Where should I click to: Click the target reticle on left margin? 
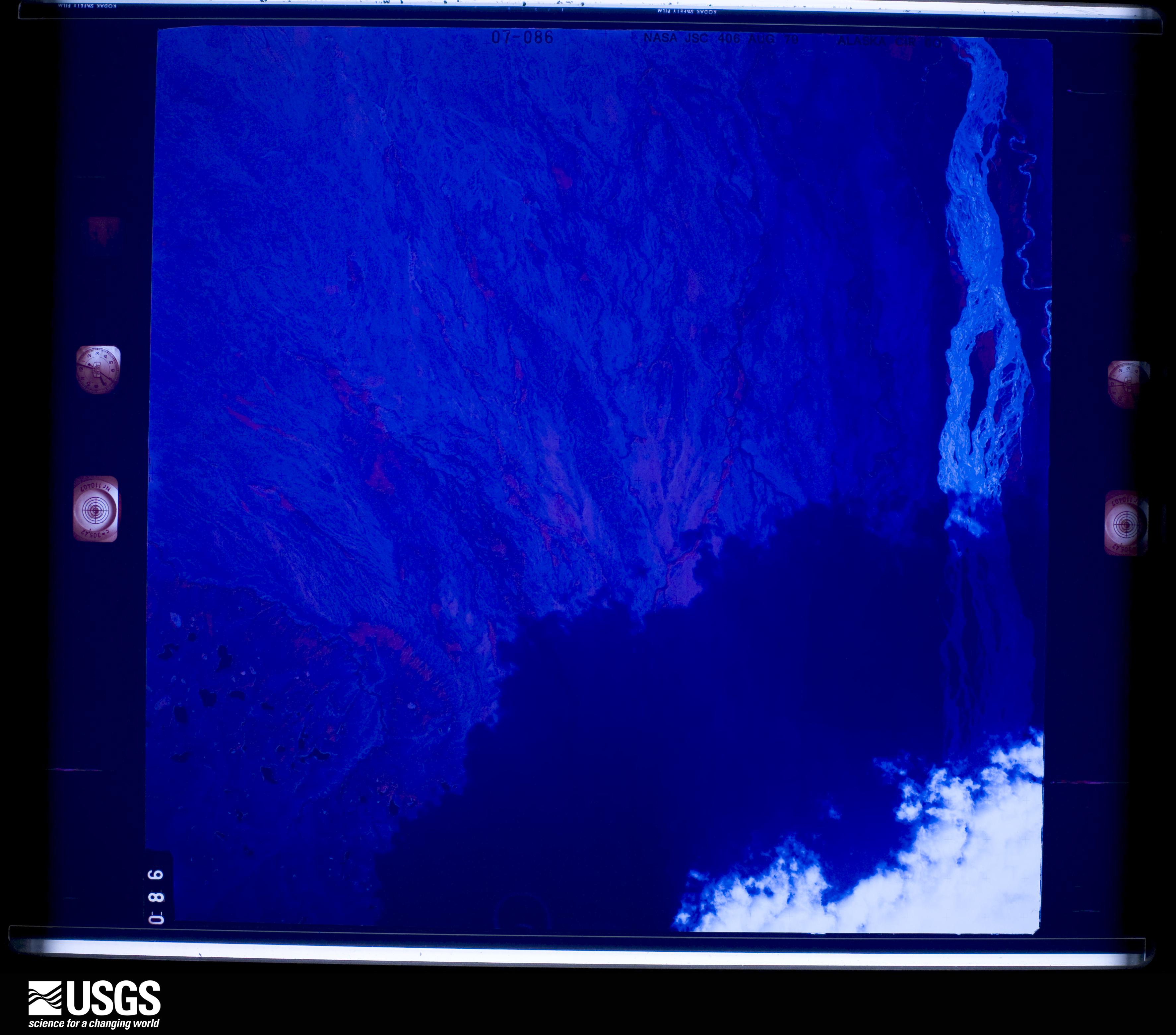[96, 509]
